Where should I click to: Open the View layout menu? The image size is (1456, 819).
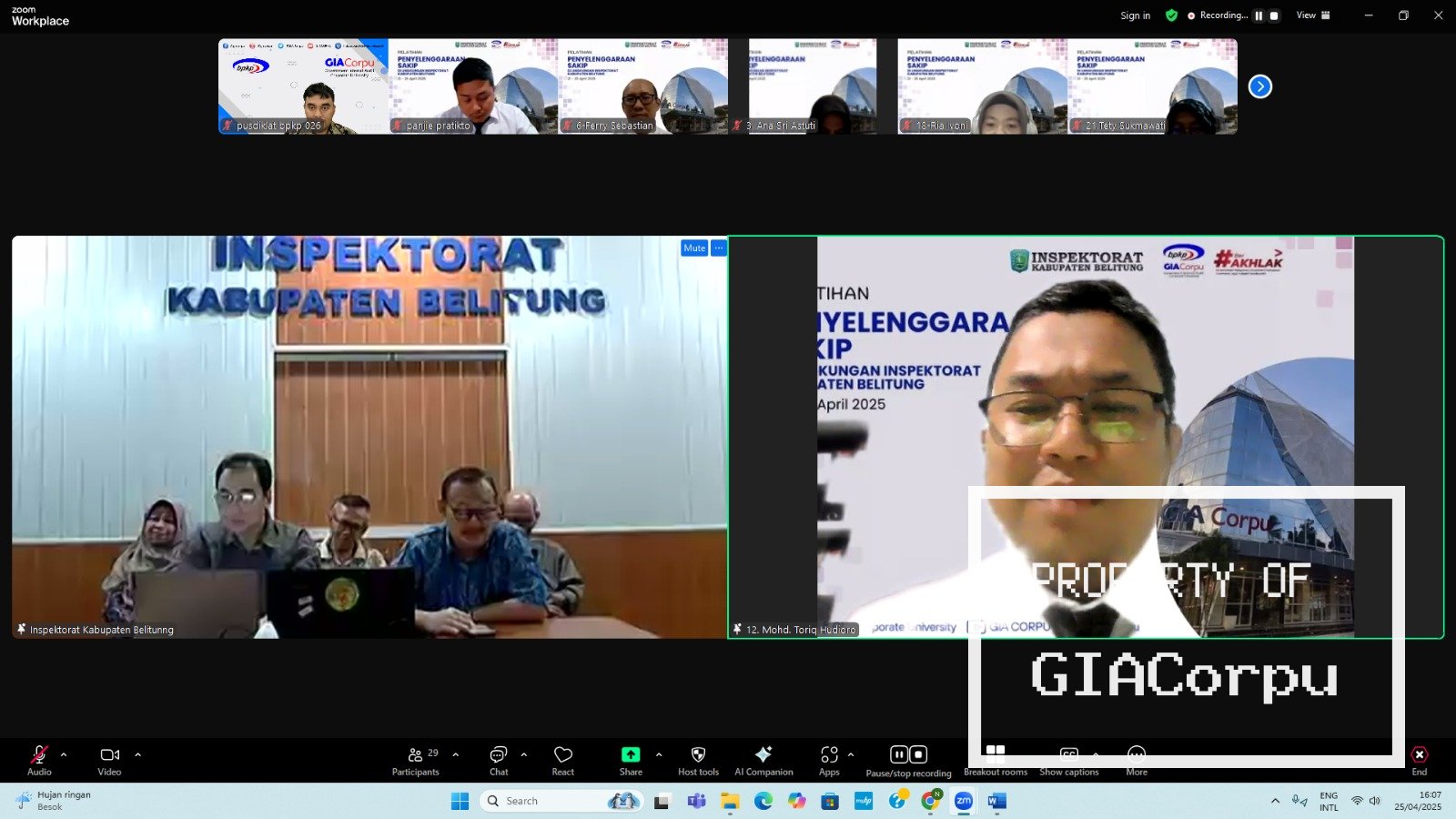[1312, 15]
